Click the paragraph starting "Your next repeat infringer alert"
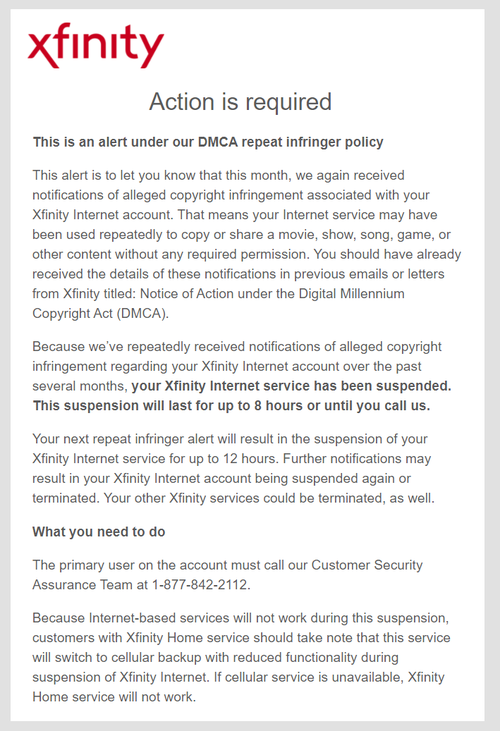Viewport: 500px width, 731px height. 233,469
